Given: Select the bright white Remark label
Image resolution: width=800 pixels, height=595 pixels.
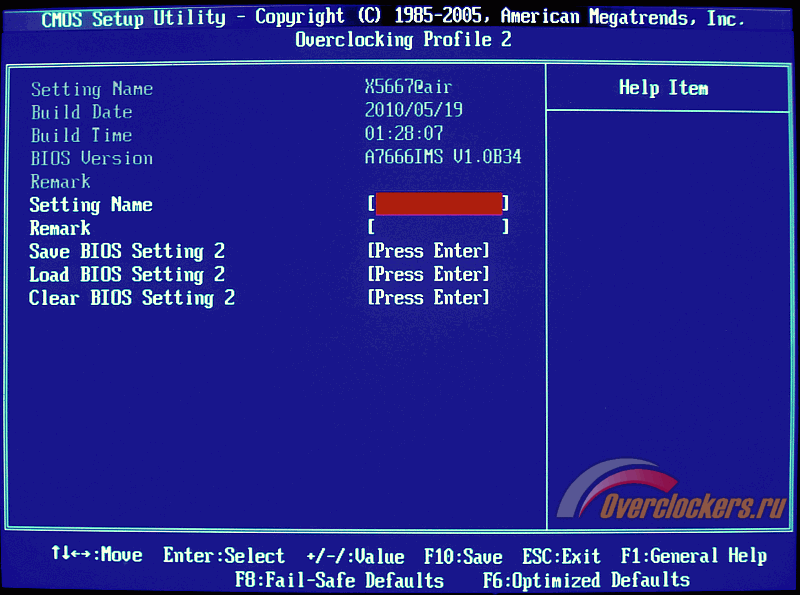Looking at the screenshot, I should 60,228.
